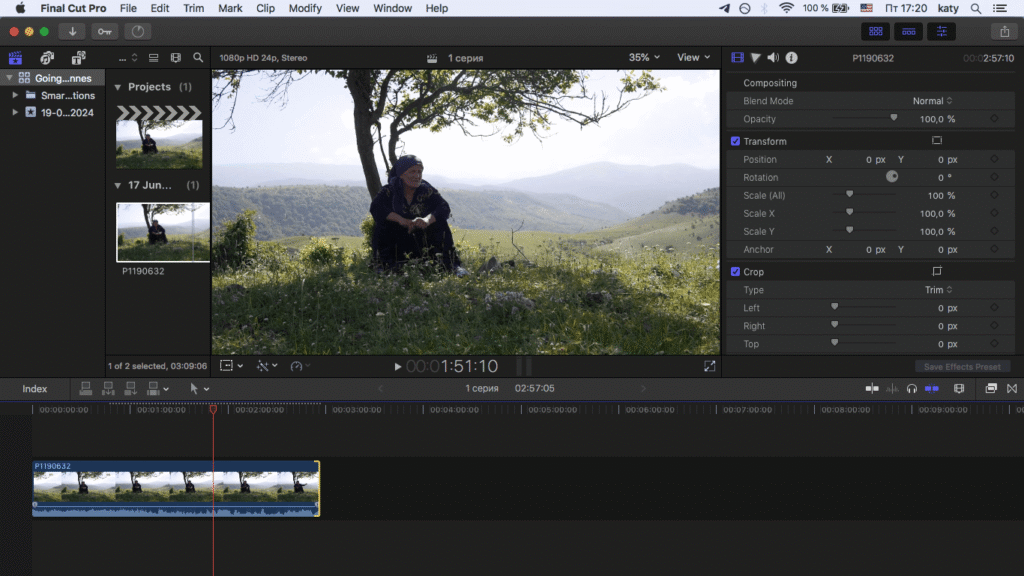Open Background Tasks circular icon
The width and height of the screenshot is (1024, 576).
pyautogui.click(x=137, y=31)
